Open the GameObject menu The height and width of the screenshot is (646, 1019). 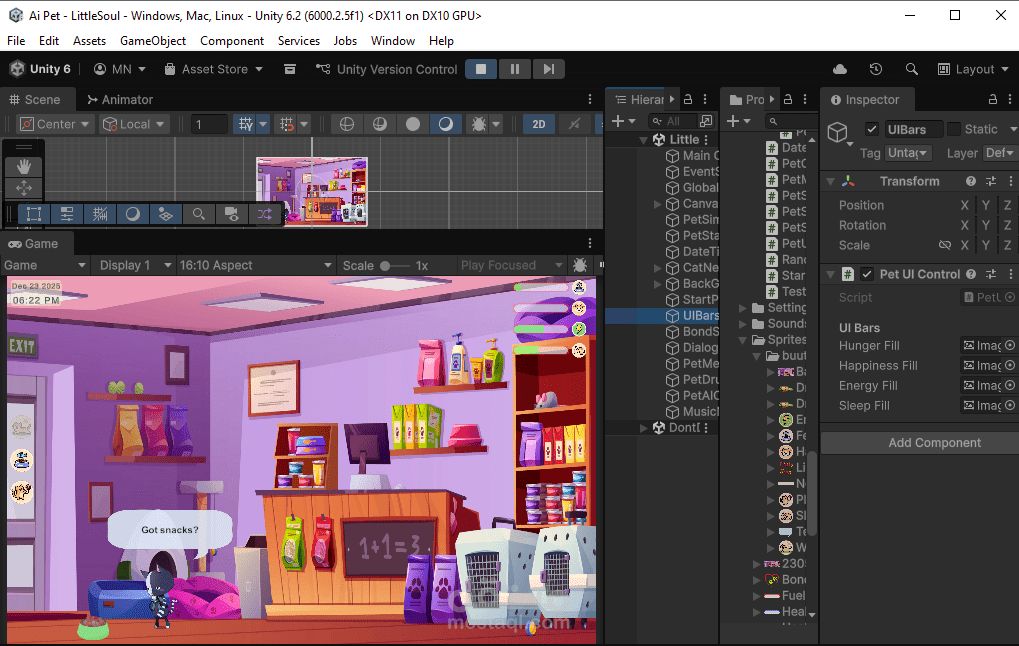[152, 41]
